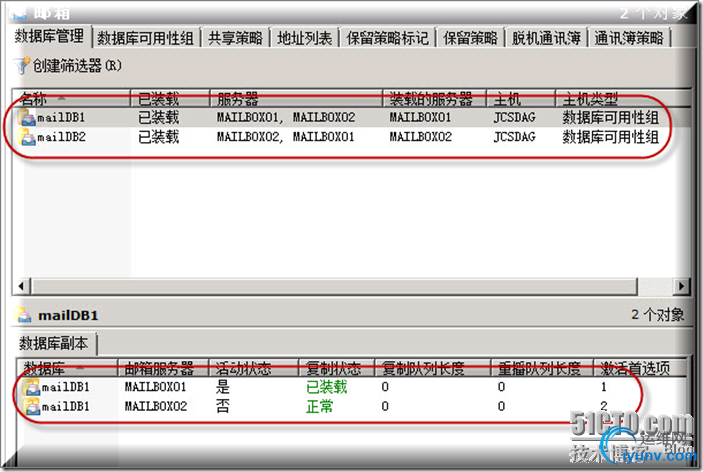
Task: Click green copy status 已装载
Action: coord(327,387)
